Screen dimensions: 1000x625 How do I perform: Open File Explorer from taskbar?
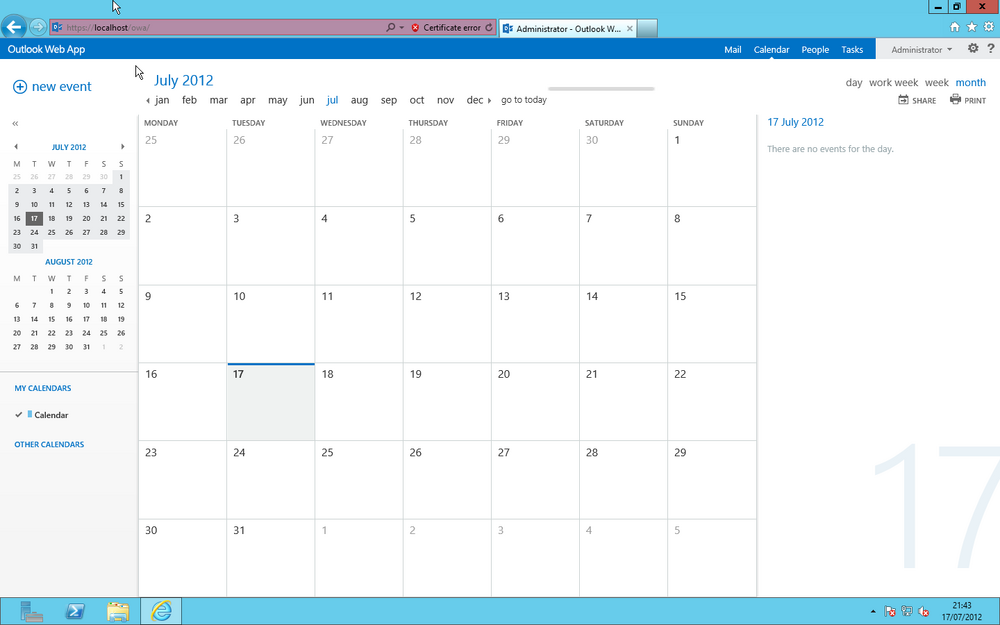[x=118, y=611]
